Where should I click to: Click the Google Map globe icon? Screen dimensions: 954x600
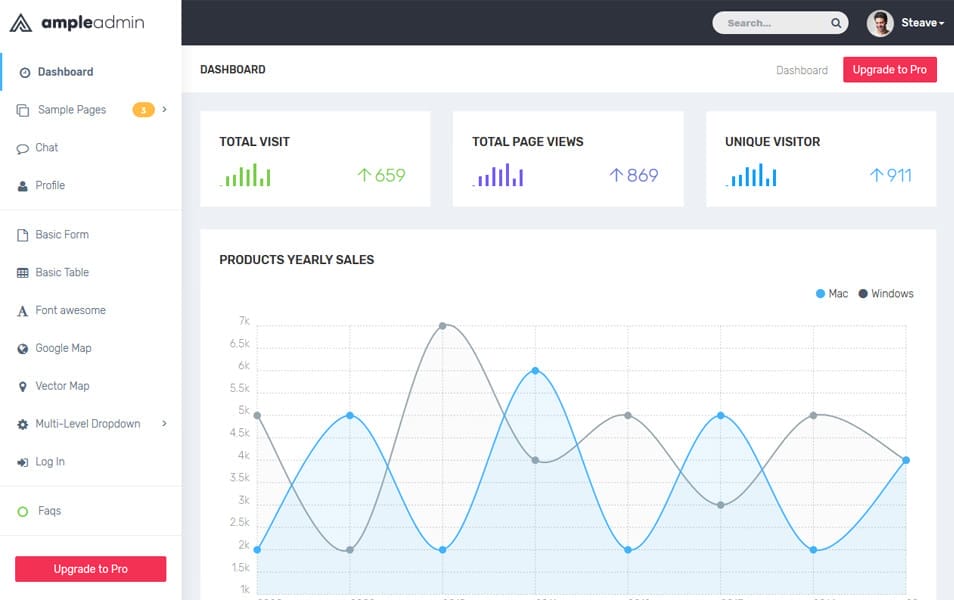[x=22, y=348]
